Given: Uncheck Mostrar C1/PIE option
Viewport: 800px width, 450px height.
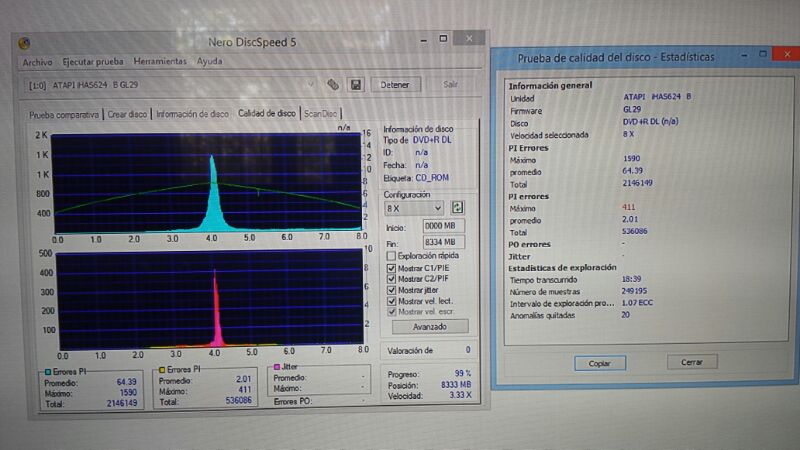Looking at the screenshot, I should pyautogui.click(x=391, y=267).
